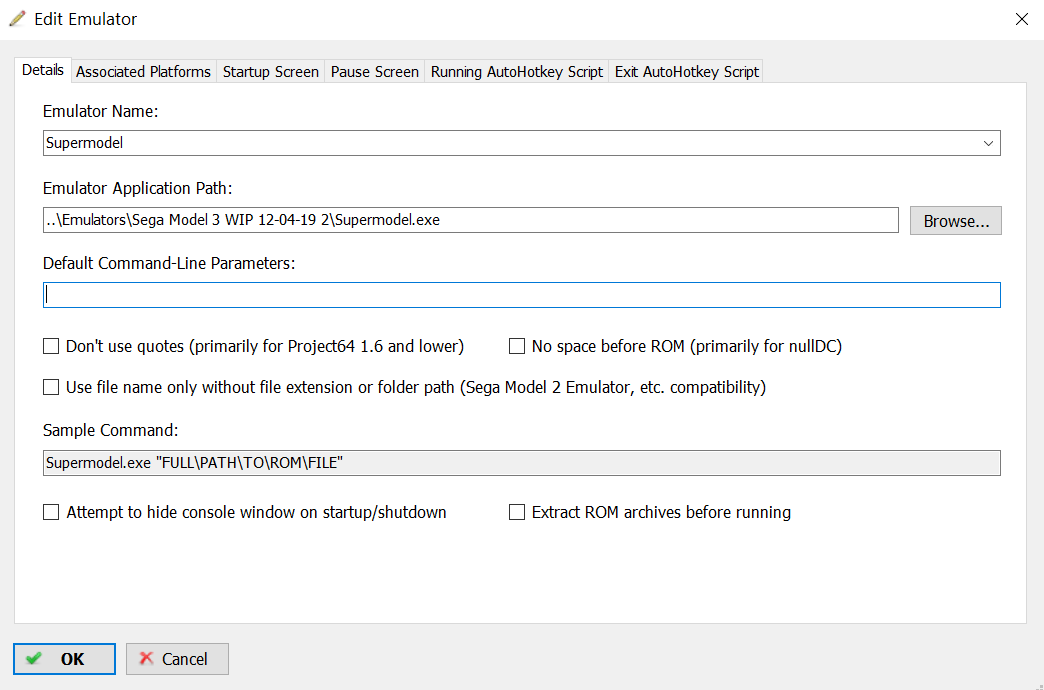Click the pencil icon in title bar
This screenshot has height=690, width=1044.
(x=17, y=19)
